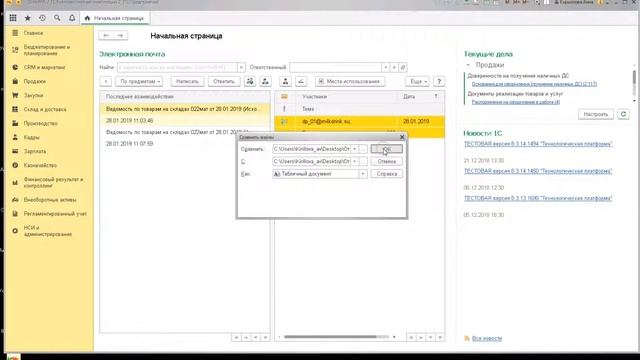Viewport: 640px width, 360px height.
Task: Click Финансовый результат и контроллинг icon
Action: click(x=15, y=183)
